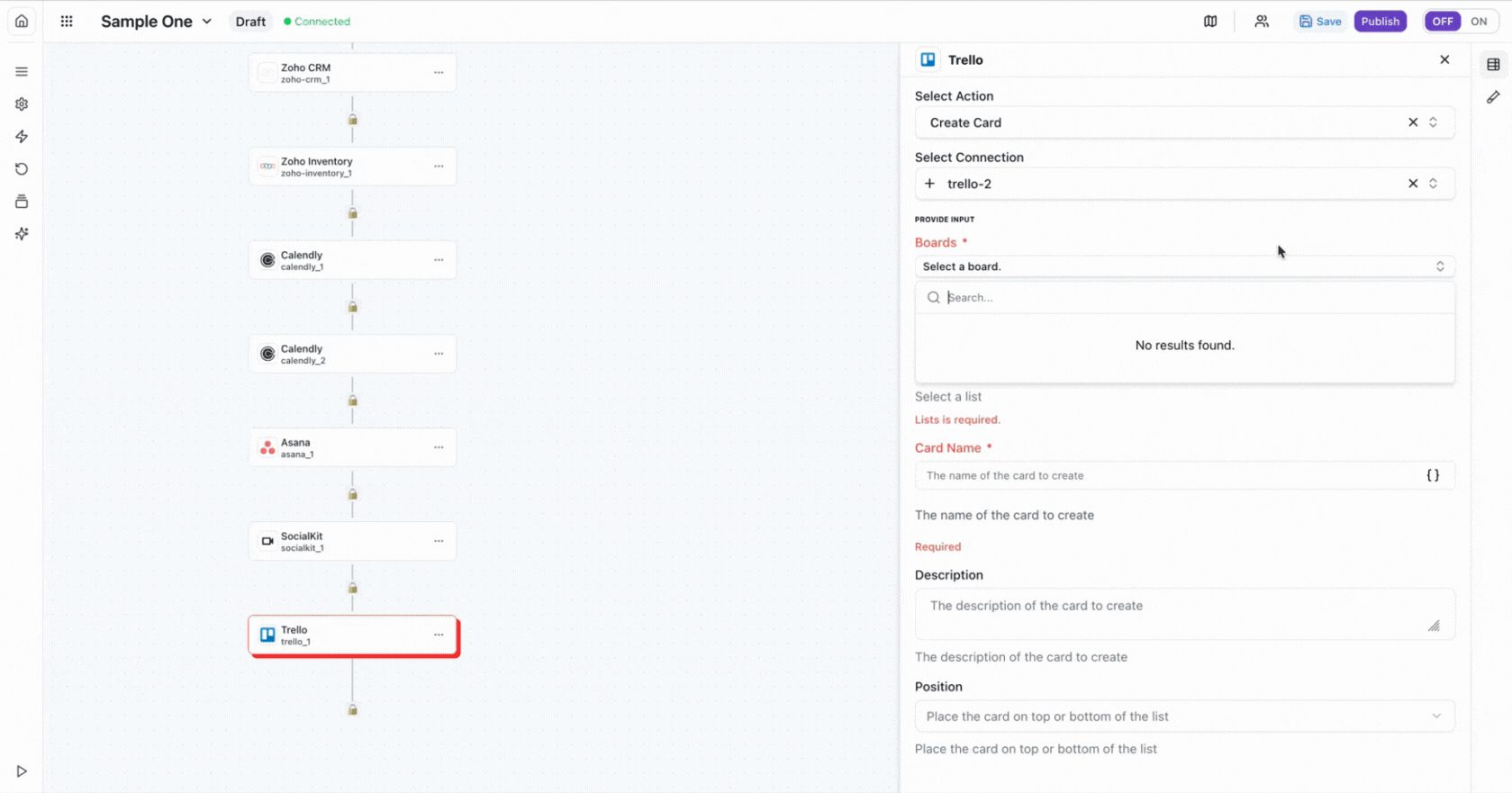This screenshot has width=1512, height=793.
Task: Open the hamburger menu in left sidebar
Action: tap(22, 72)
